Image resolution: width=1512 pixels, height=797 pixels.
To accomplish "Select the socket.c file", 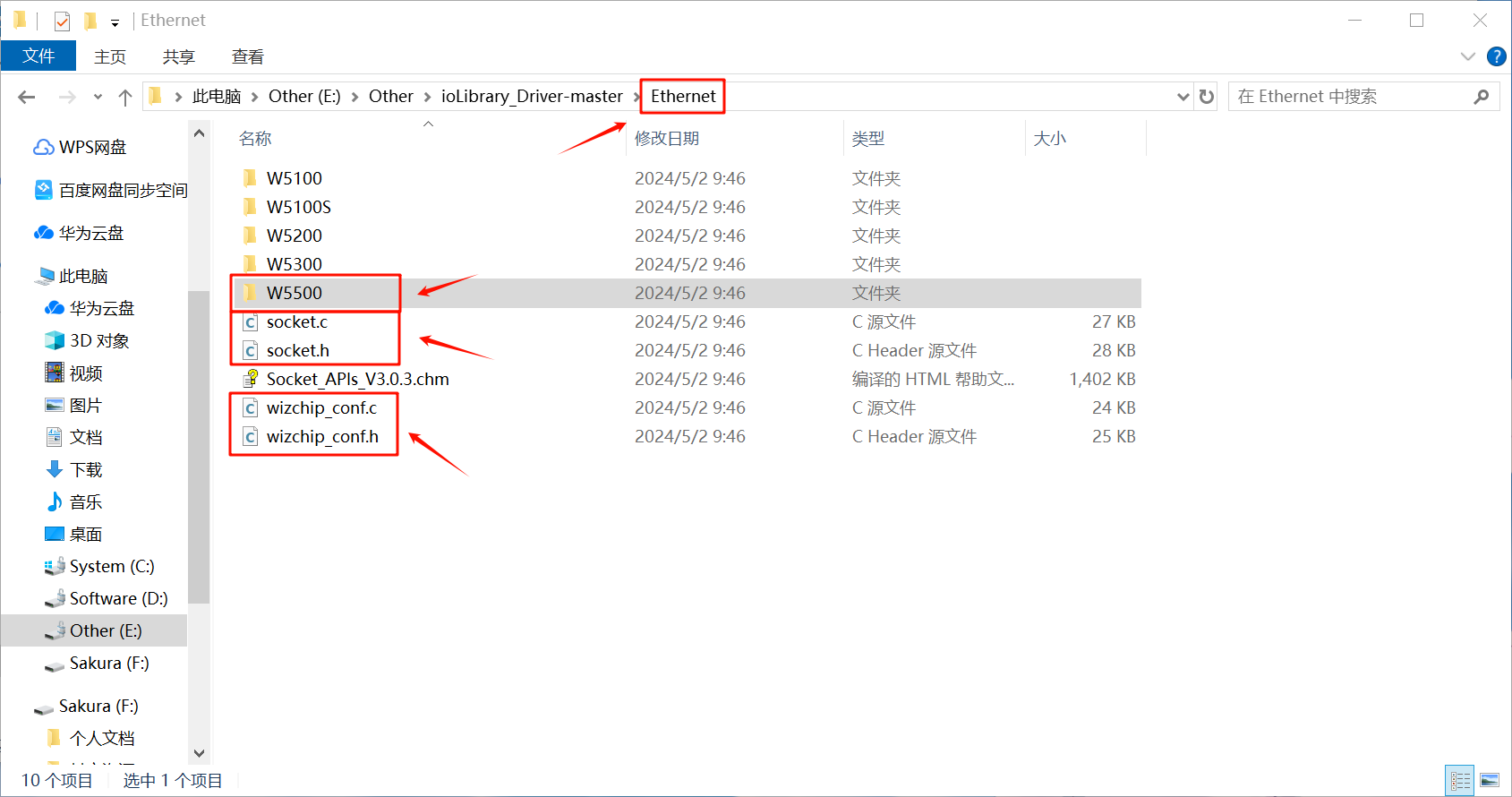I will coord(297,321).
